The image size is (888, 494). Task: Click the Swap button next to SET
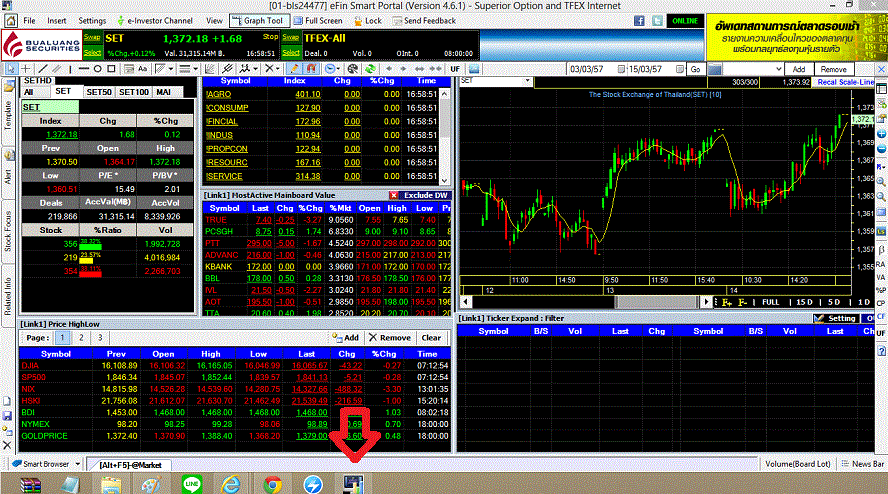[92, 37]
